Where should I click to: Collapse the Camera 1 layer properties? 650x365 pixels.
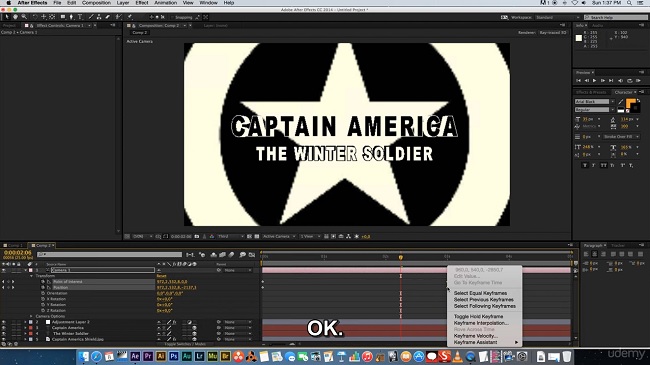coord(26,270)
